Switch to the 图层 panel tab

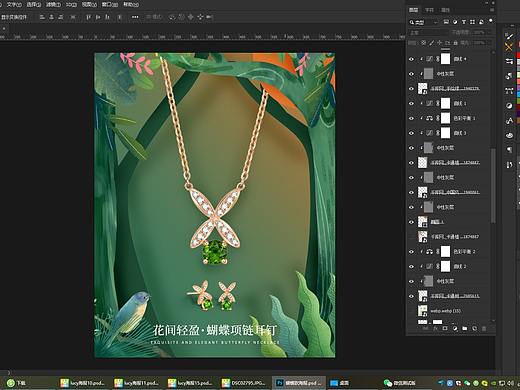pos(414,10)
